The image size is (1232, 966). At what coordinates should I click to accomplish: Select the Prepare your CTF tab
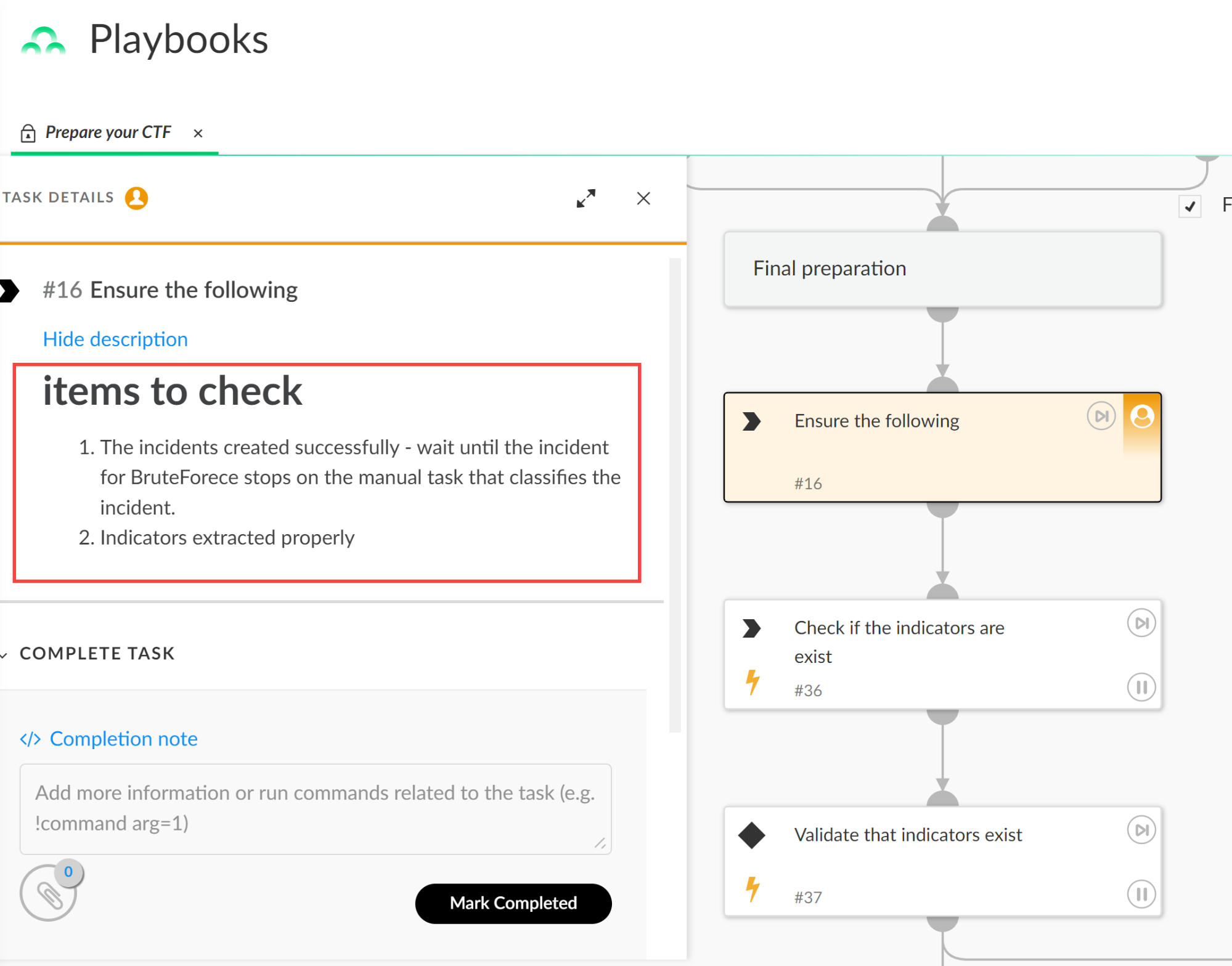tap(108, 132)
